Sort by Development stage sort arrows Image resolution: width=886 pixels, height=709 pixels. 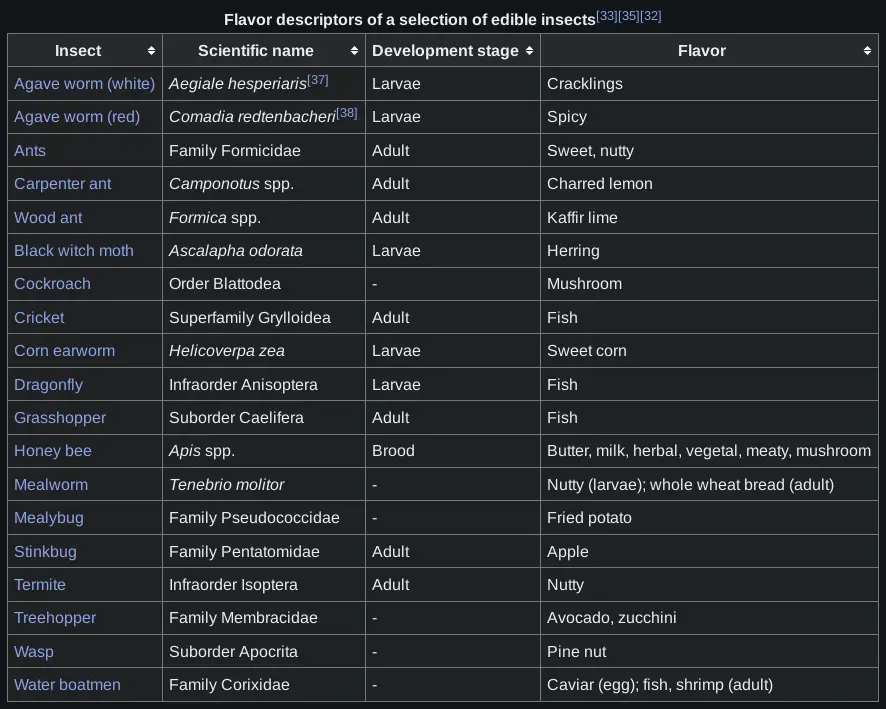[529, 51]
